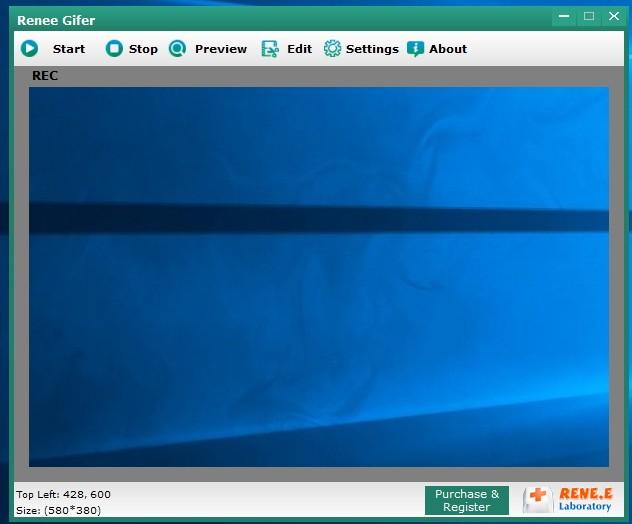Click inside the blue recording capture area
632x524 pixels.
pos(319,277)
